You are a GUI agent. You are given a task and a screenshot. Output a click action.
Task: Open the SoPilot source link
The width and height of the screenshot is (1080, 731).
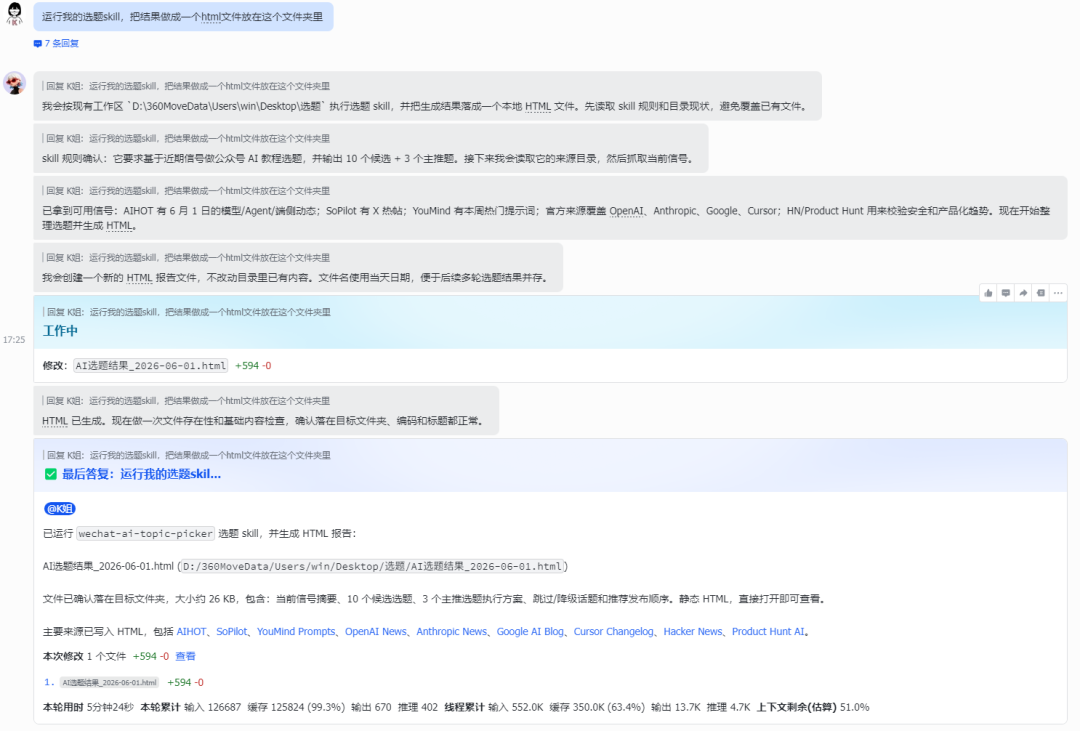click(x=231, y=631)
